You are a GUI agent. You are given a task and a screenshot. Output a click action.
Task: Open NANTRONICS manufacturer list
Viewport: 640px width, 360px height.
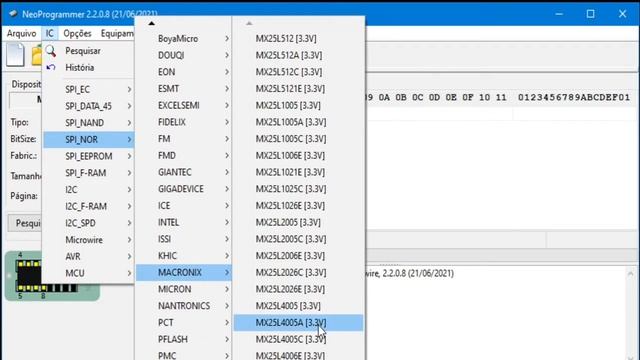[x=184, y=306]
